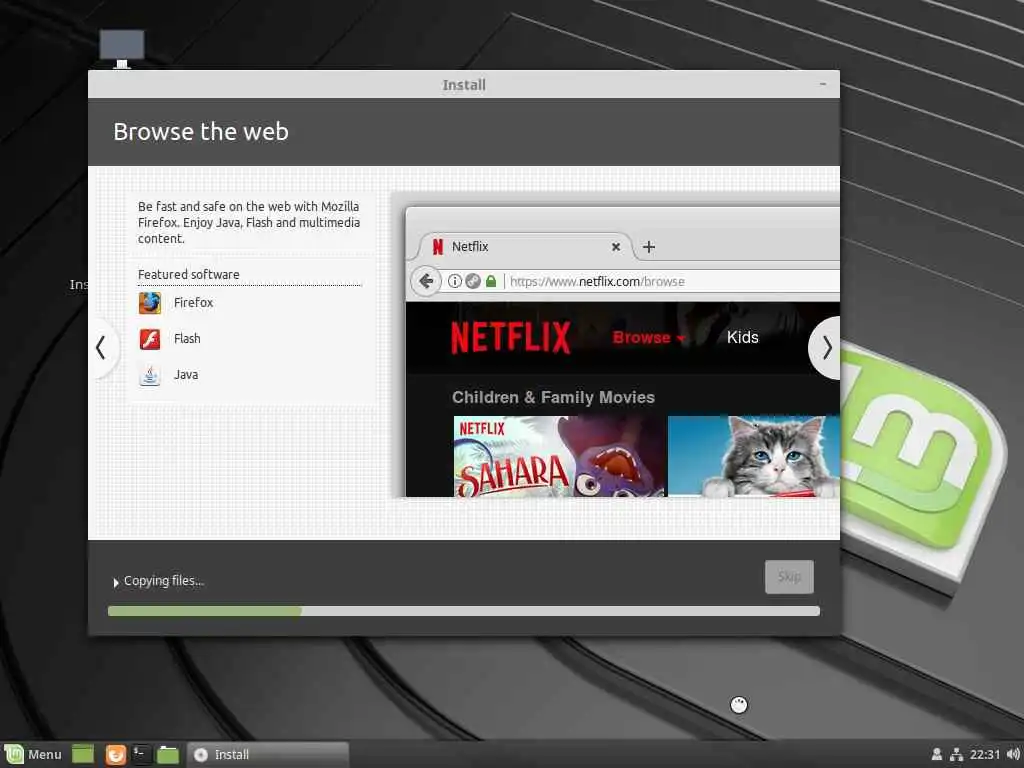Open the file manager folder in taskbar

point(168,754)
